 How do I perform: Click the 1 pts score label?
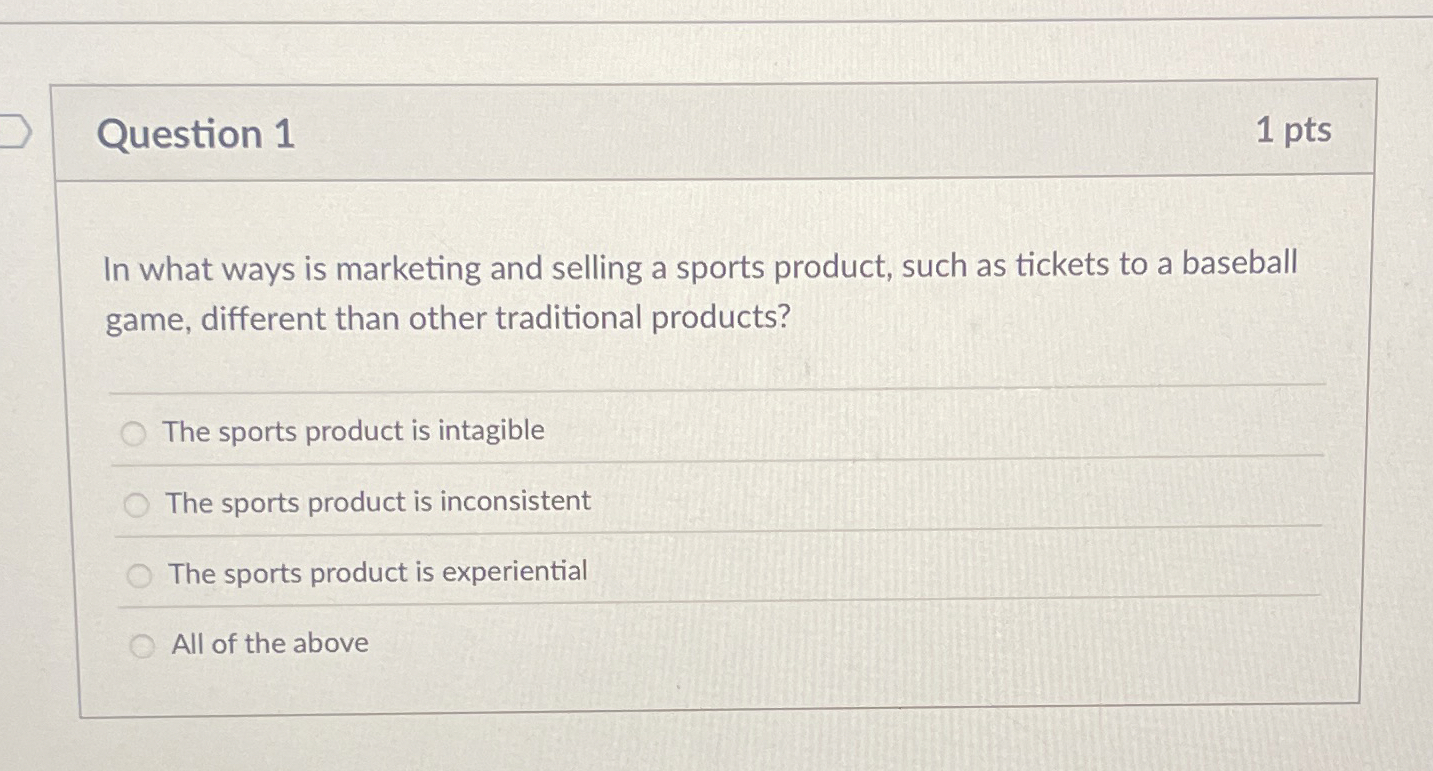tap(1293, 130)
